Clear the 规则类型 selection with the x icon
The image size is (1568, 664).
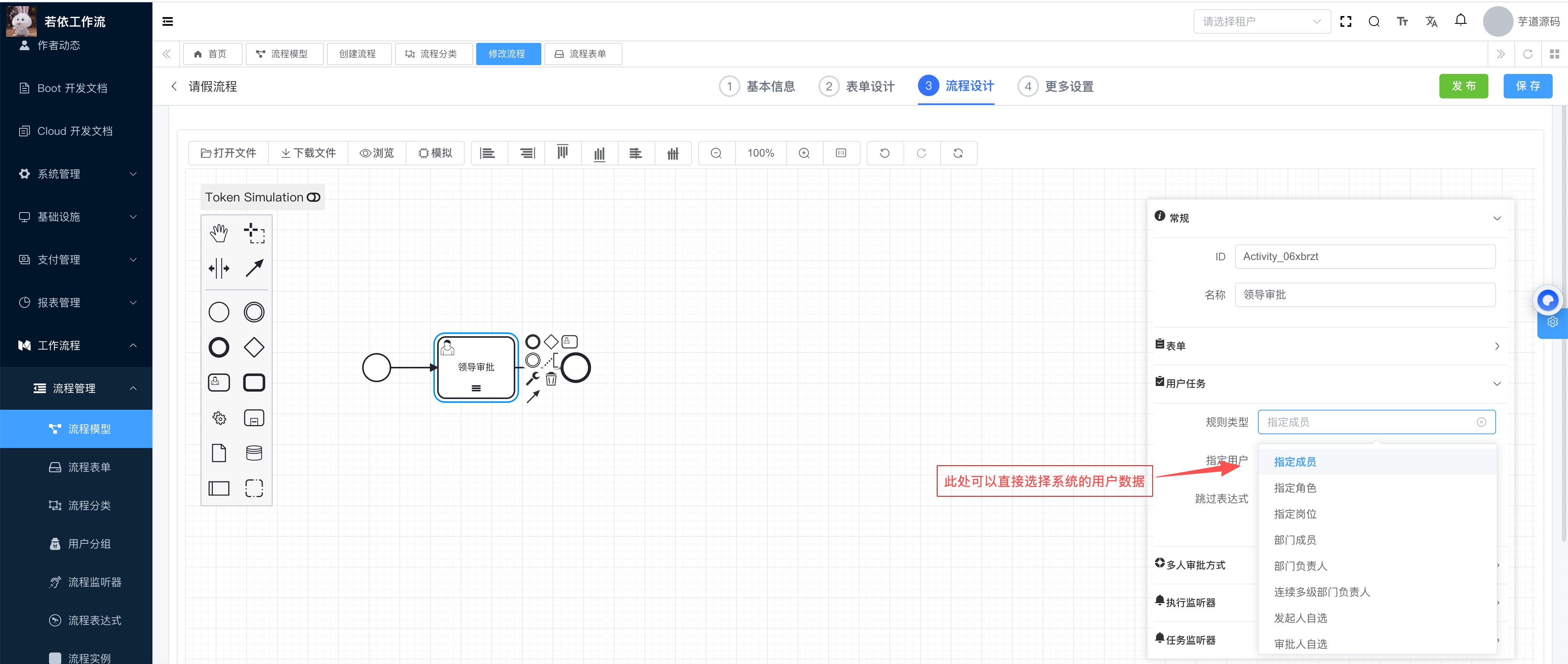point(1481,422)
